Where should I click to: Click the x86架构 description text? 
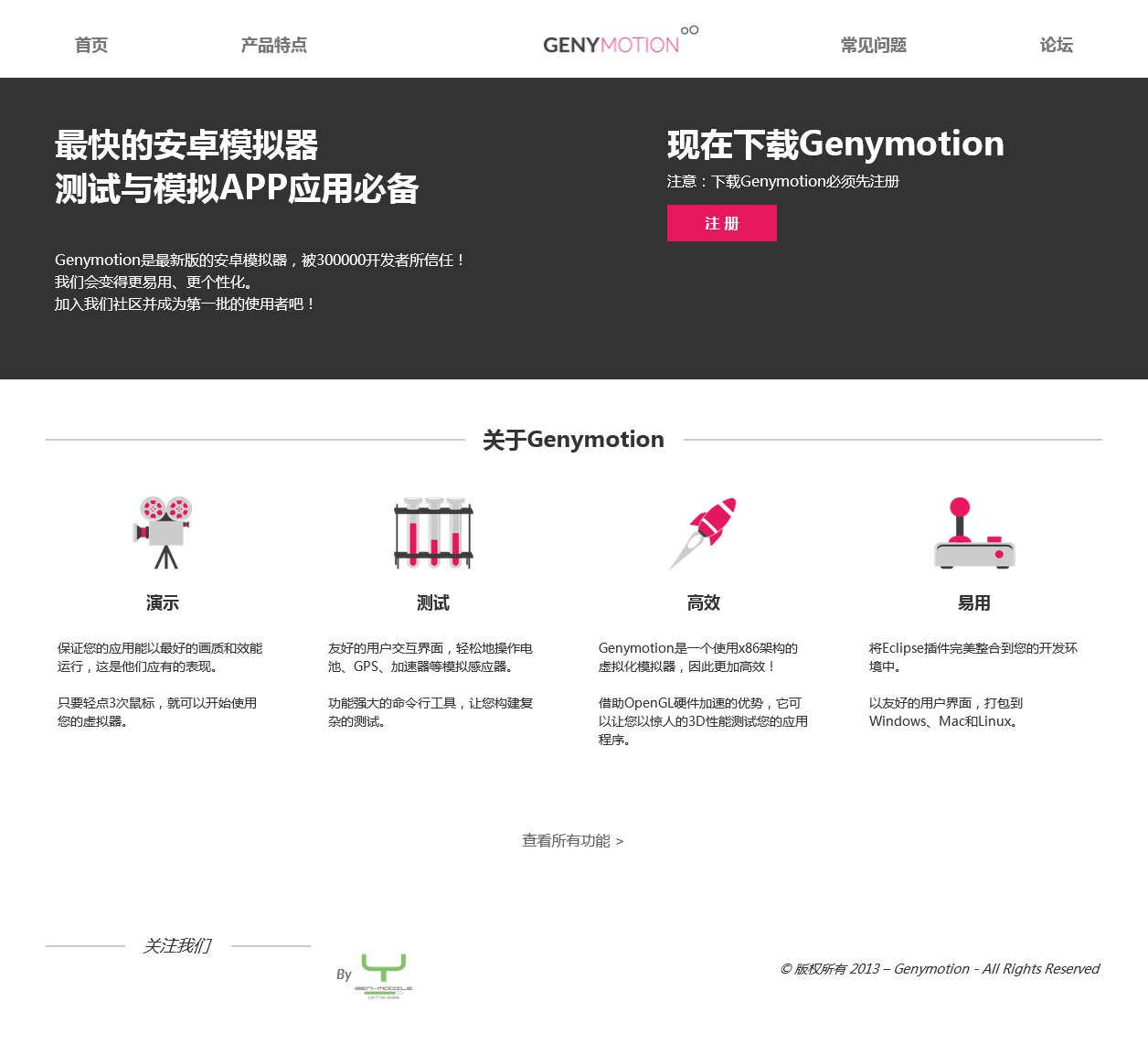click(698, 657)
